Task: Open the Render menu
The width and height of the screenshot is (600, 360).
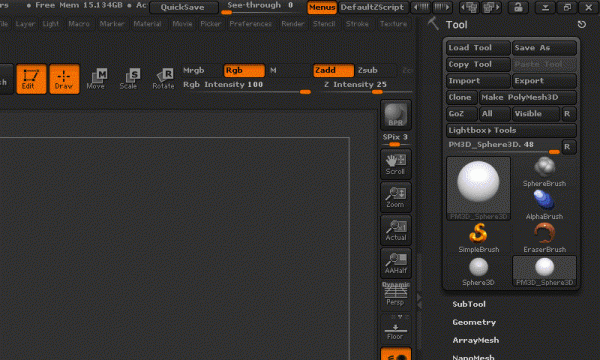Action: click(x=293, y=24)
